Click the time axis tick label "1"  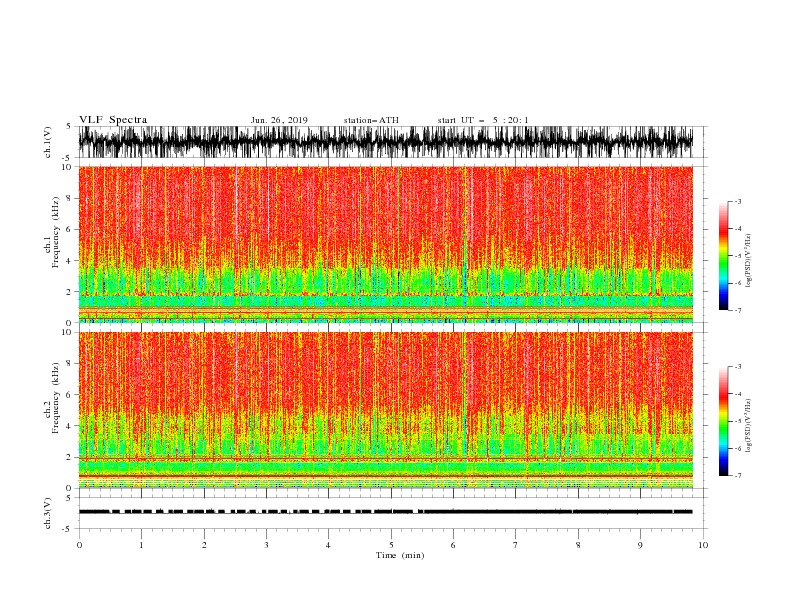coord(141,545)
